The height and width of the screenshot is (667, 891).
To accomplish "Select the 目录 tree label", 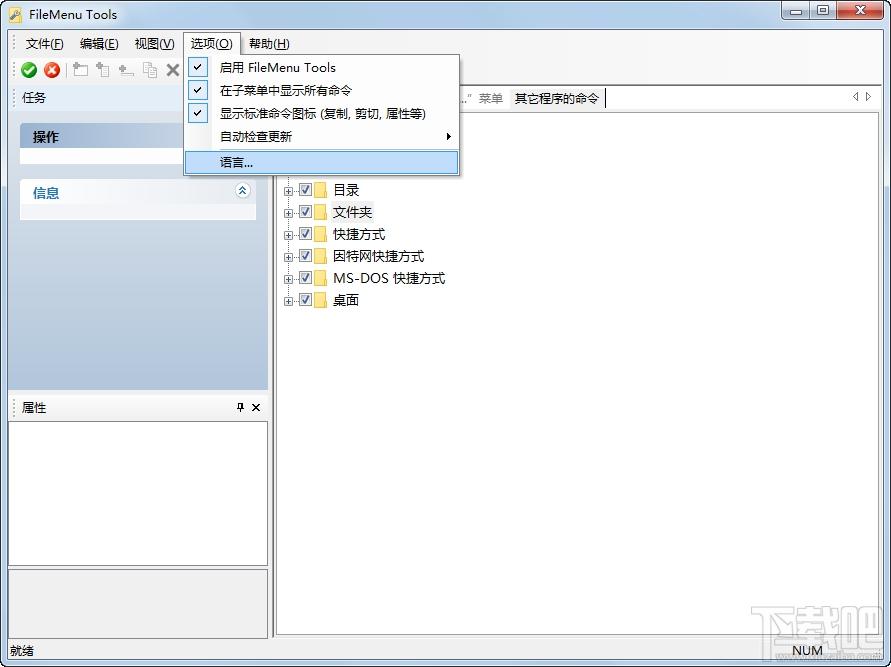I will [x=346, y=190].
